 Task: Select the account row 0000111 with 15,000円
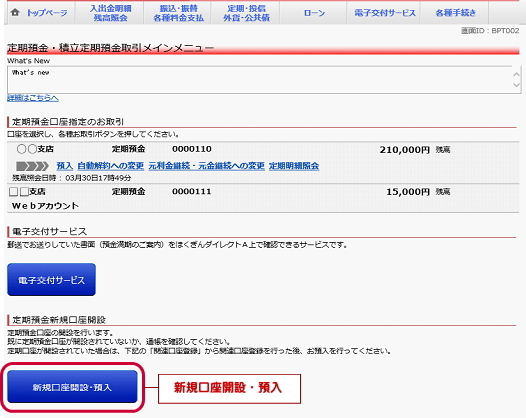click(263, 198)
